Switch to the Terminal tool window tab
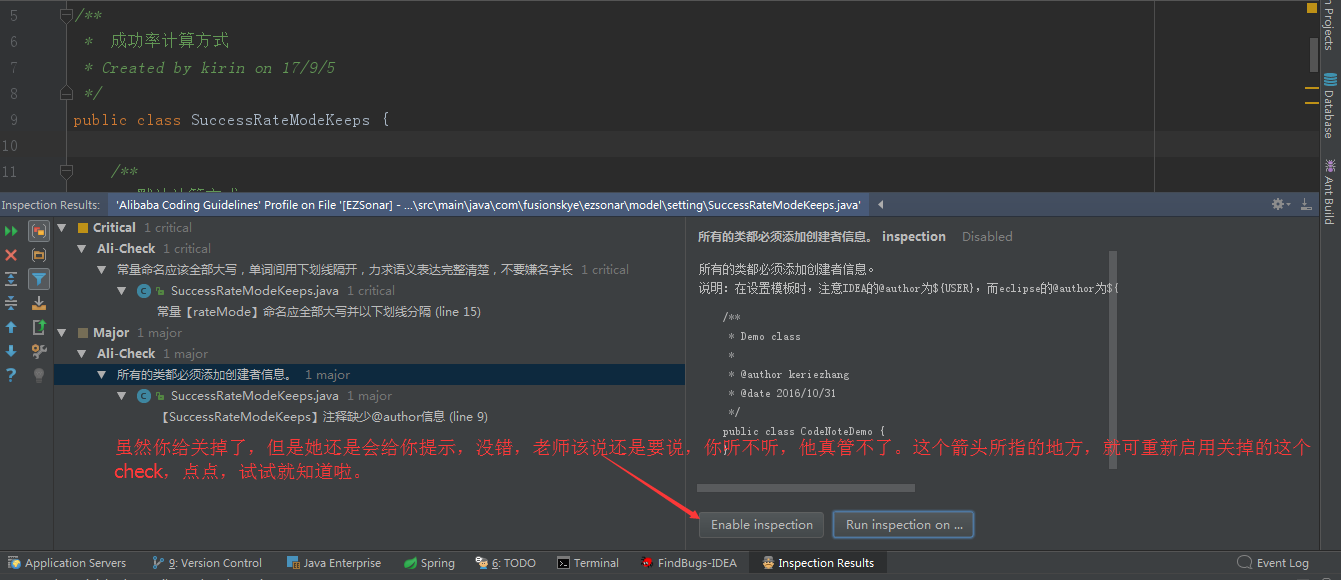 coord(588,563)
